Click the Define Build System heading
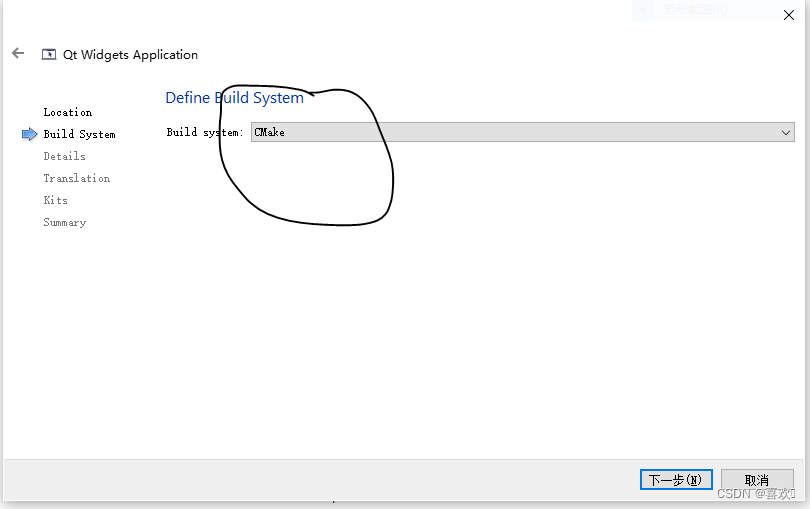 pyautogui.click(x=235, y=98)
